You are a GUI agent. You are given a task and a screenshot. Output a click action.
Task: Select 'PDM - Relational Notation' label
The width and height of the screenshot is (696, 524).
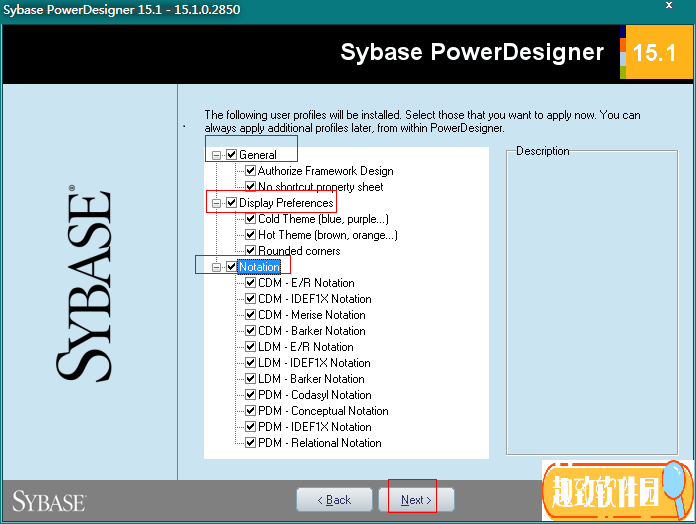tap(320, 442)
